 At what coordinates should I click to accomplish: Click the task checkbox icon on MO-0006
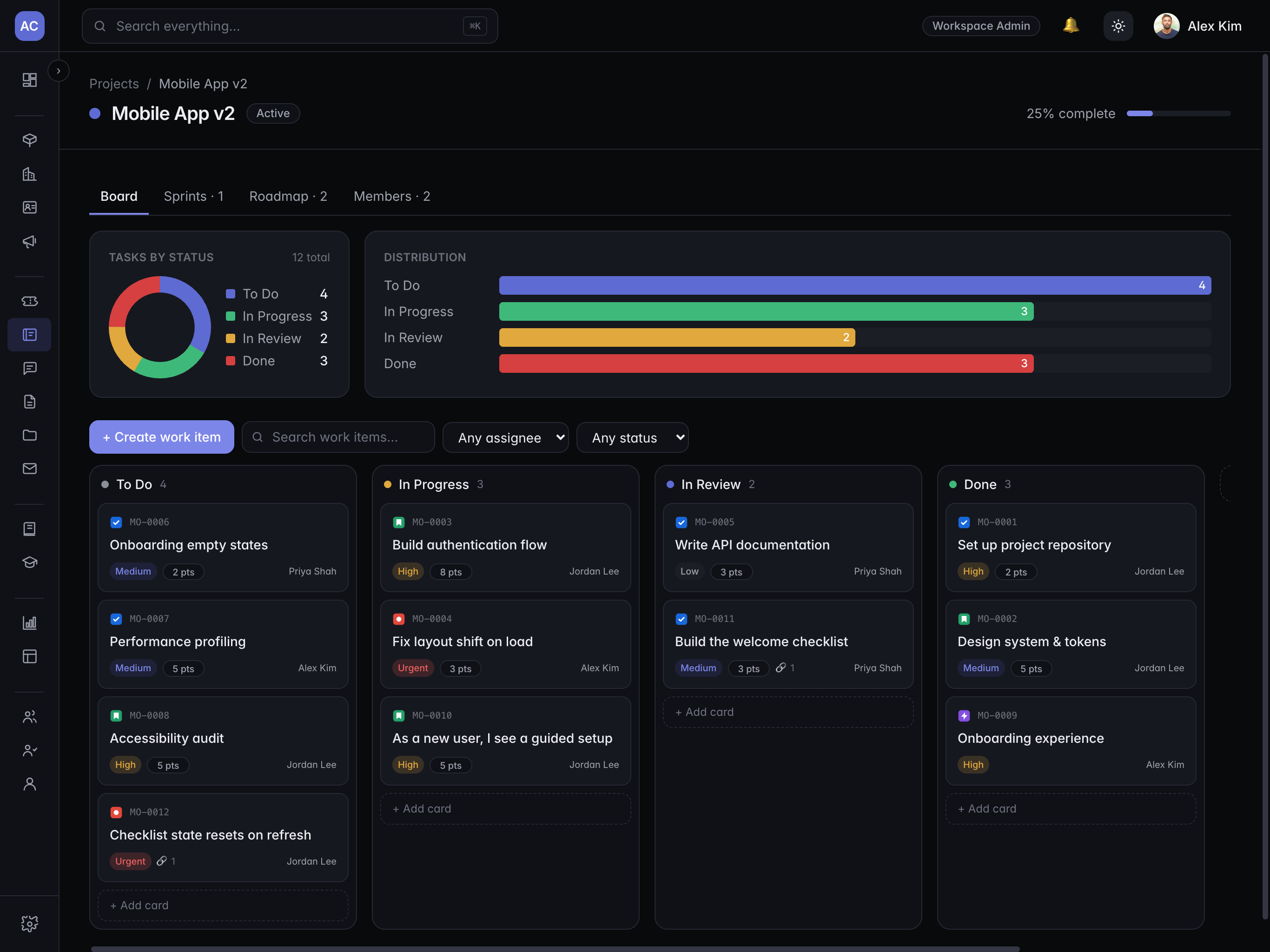(x=116, y=522)
